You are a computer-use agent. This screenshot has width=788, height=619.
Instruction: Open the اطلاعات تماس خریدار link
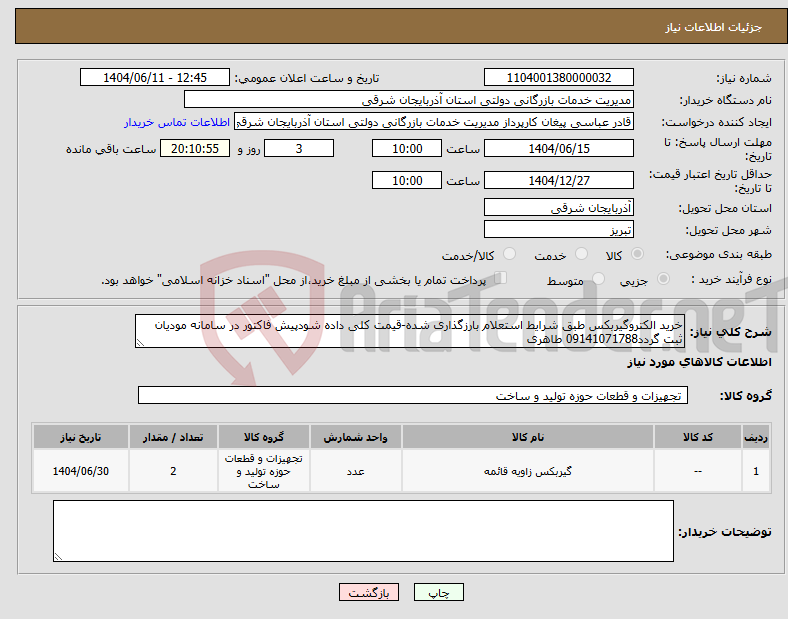[x=177, y=122]
